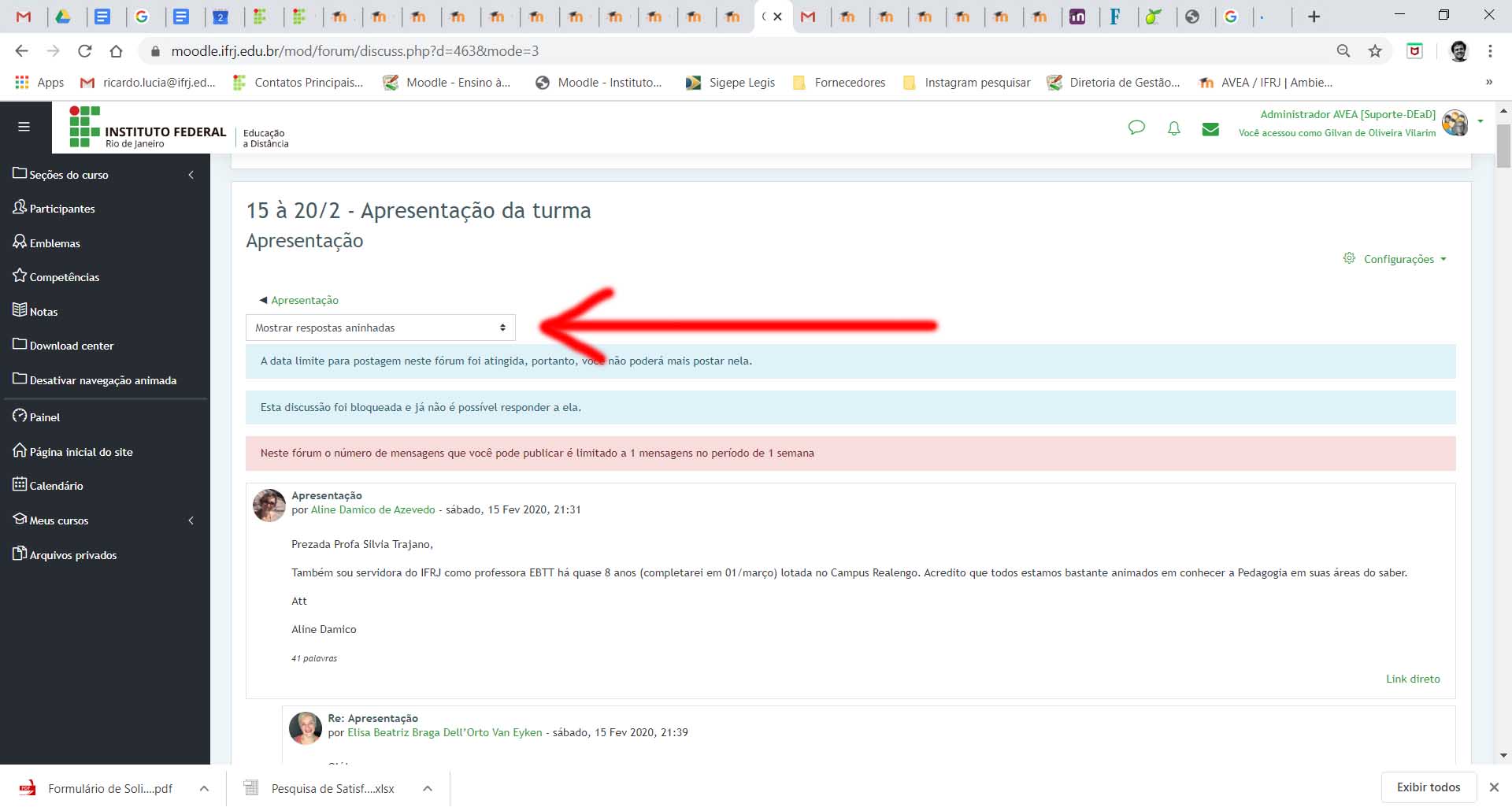Open ricardo.lucia@ifrj.ed... Gmail bookmark

coord(148,83)
